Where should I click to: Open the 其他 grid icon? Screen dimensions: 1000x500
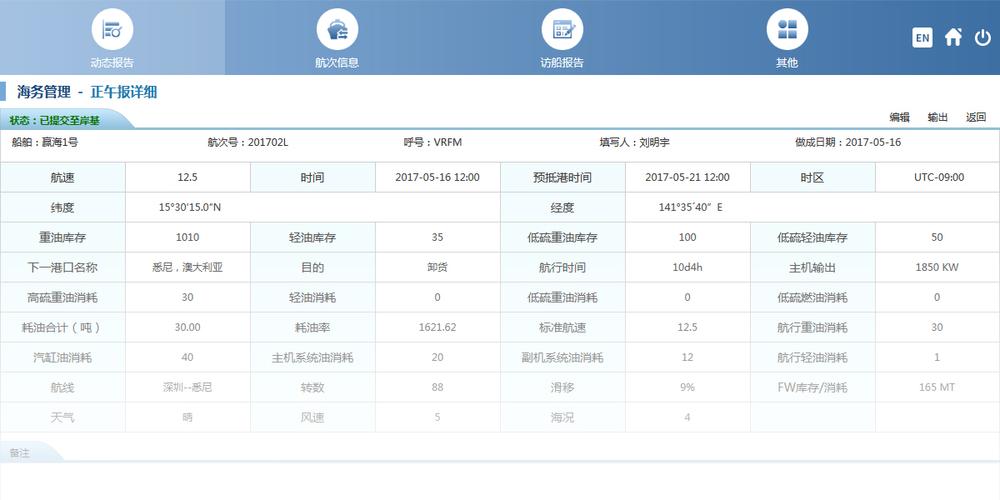point(787,29)
